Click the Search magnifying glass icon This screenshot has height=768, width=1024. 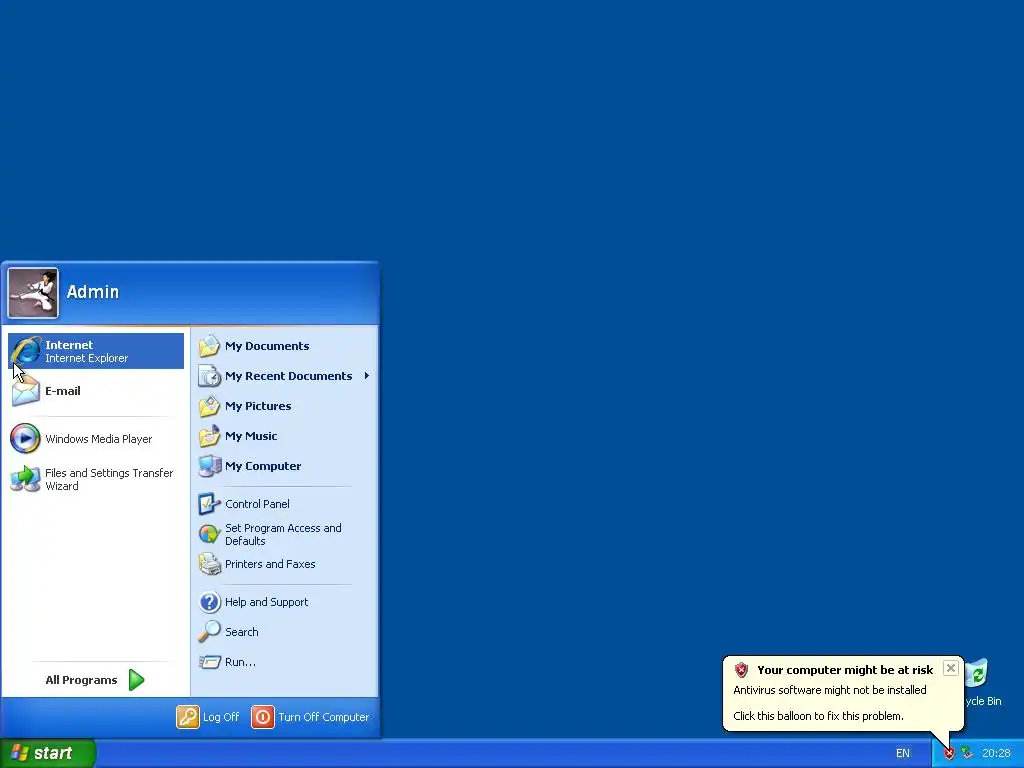click(210, 632)
